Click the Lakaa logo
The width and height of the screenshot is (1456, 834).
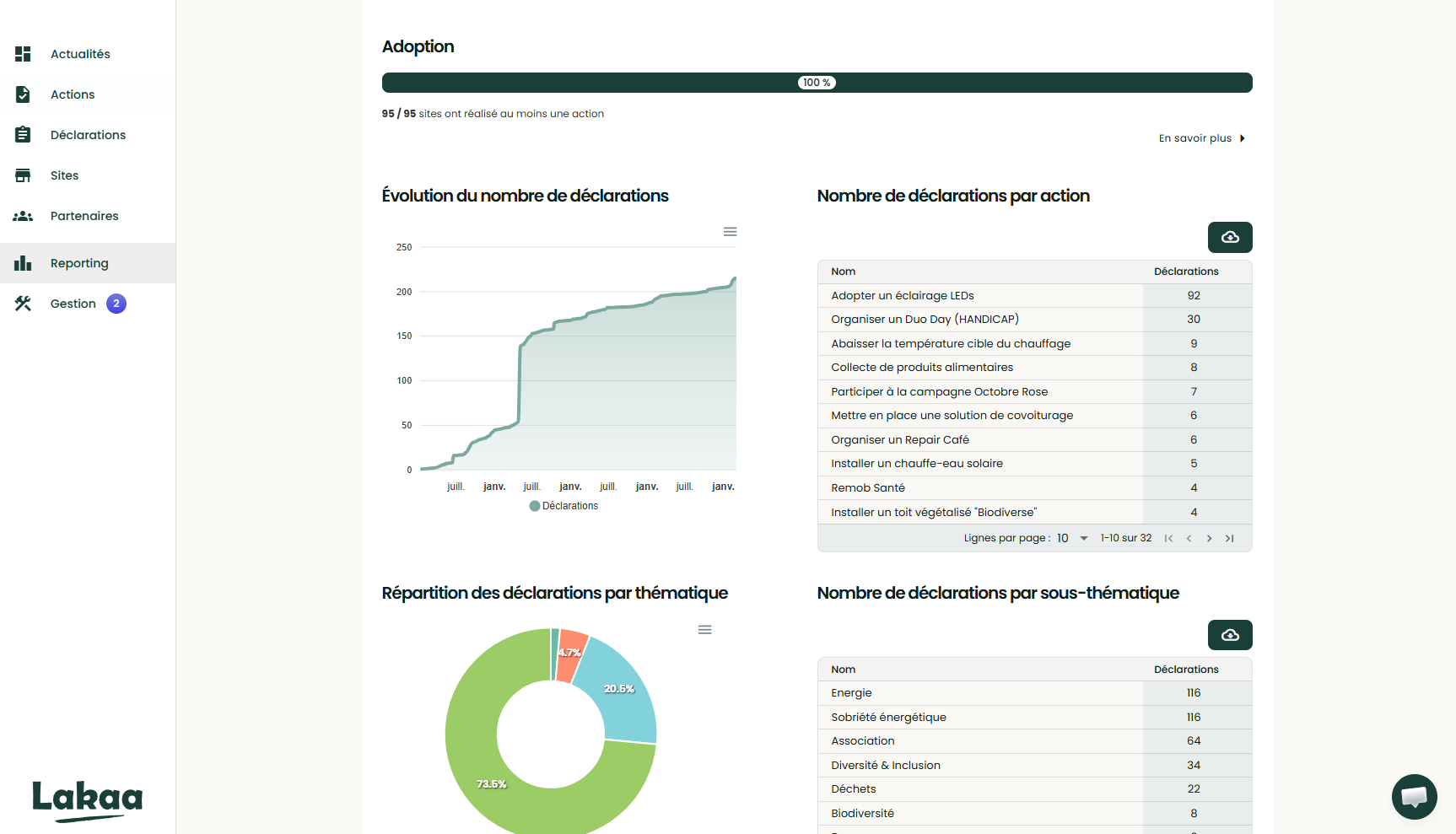[88, 801]
